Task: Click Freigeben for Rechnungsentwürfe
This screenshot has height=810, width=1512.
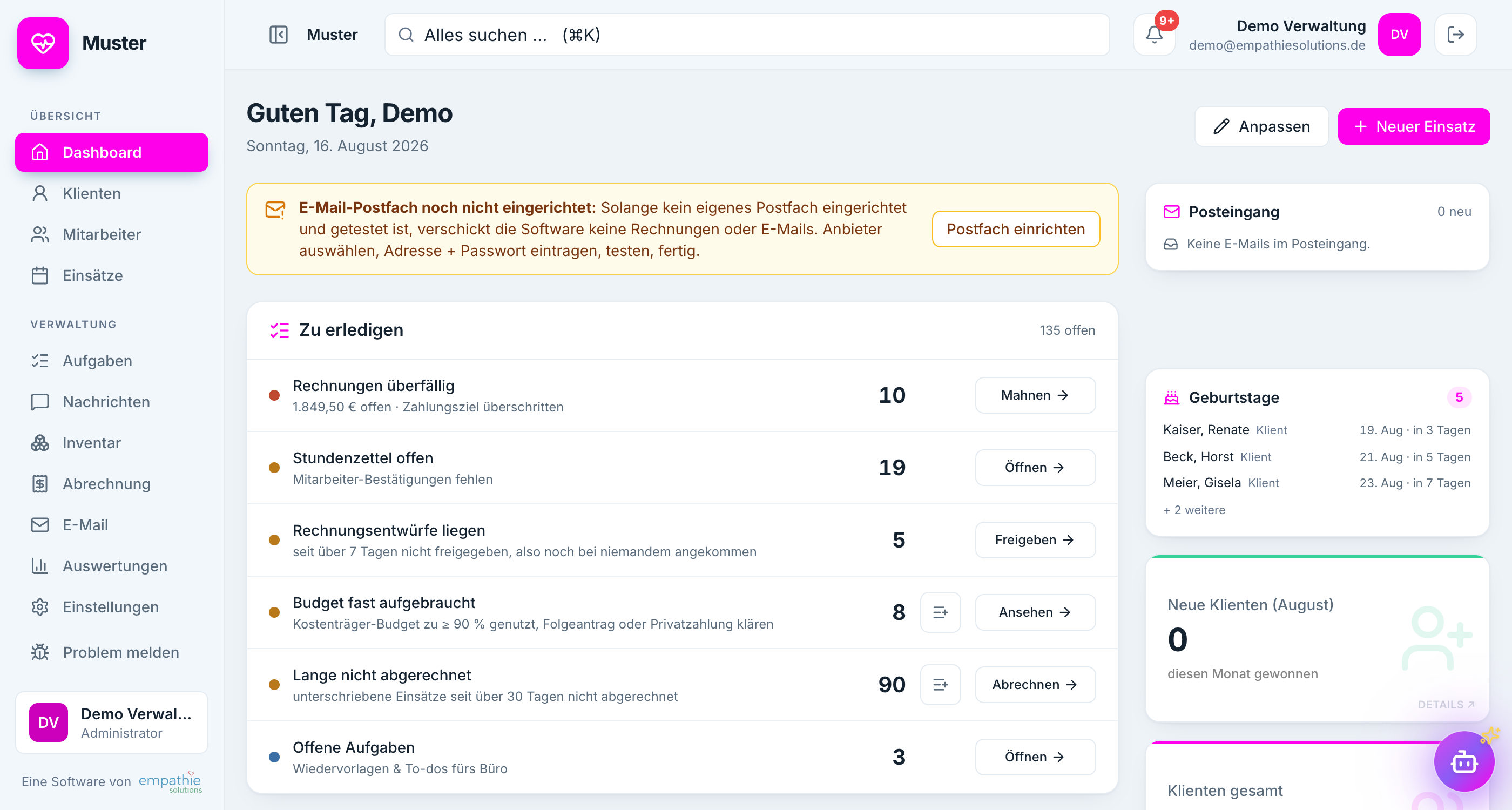Action: (1035, 540)
